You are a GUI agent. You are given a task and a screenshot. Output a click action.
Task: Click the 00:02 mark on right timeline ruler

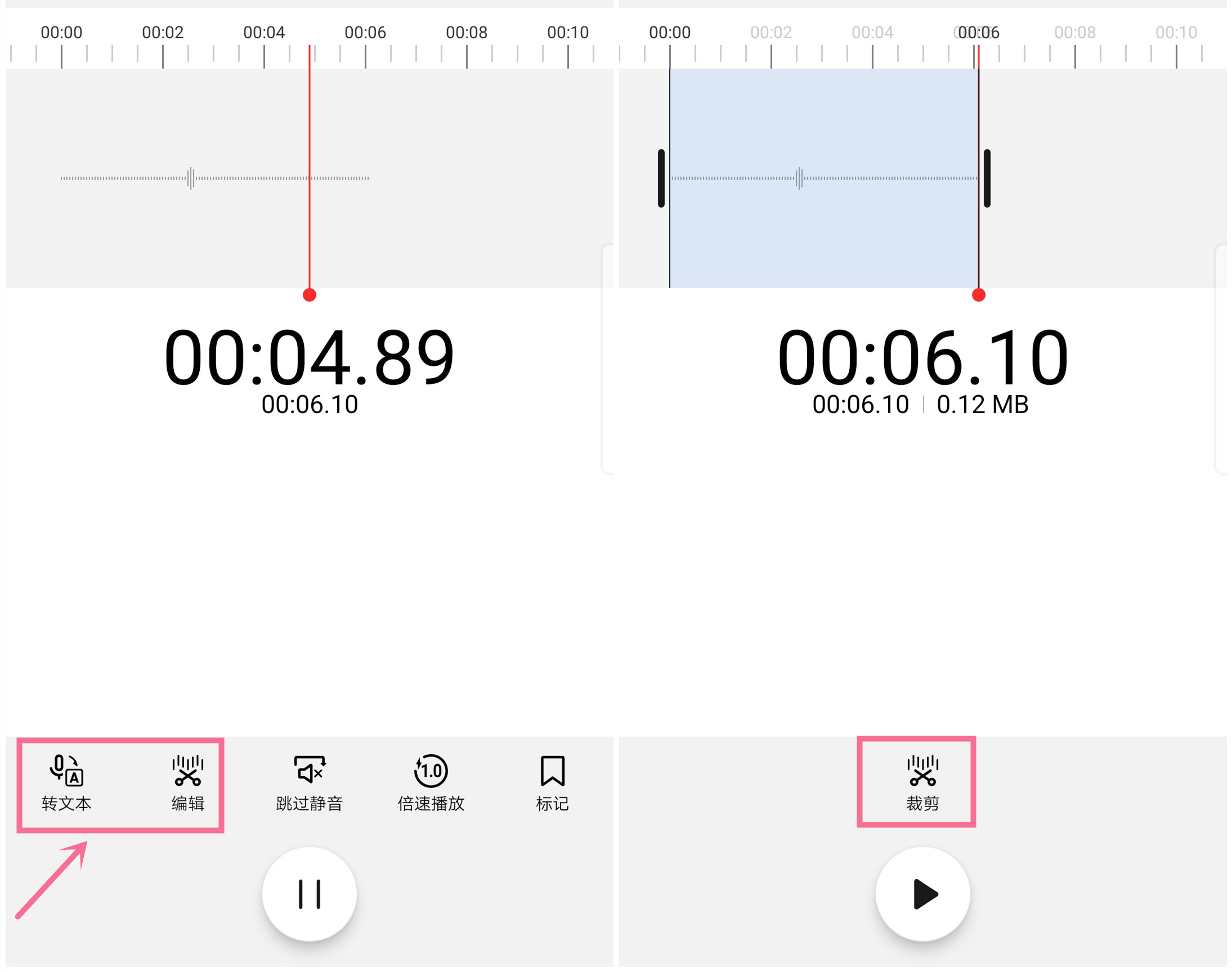point(771,33)
